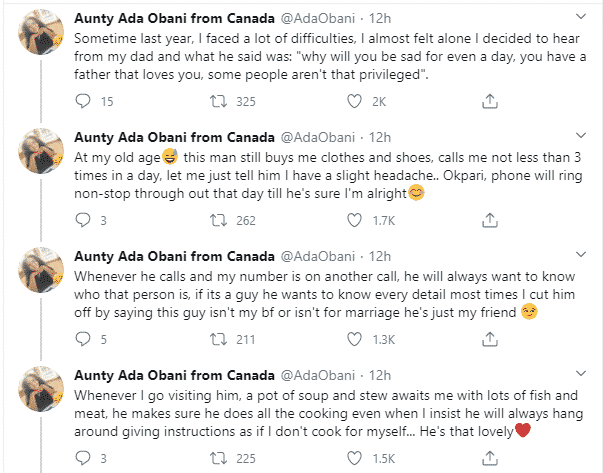This screenshot has width=603, height=473.
Task: Share the clothes and shoes tweet
Action: point(490,221)
